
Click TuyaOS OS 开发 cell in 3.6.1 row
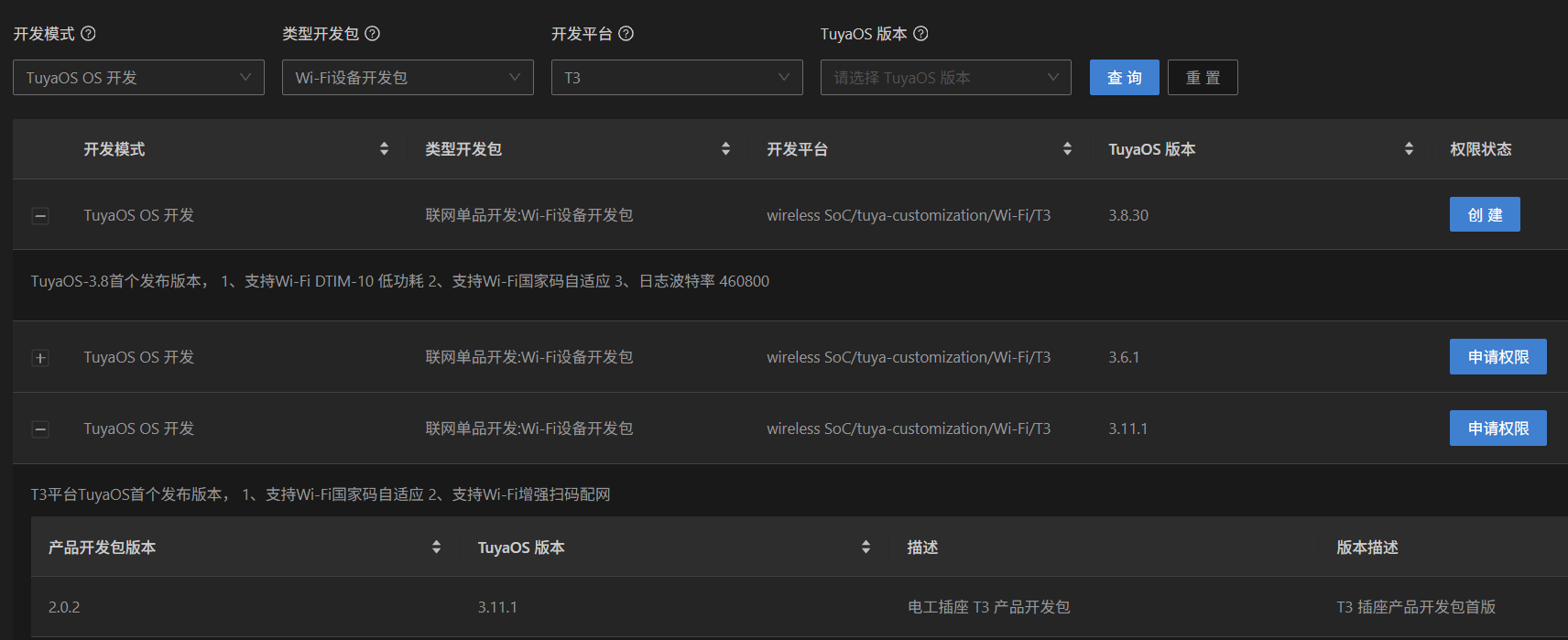pyautogui.click(x=139, y=357)
